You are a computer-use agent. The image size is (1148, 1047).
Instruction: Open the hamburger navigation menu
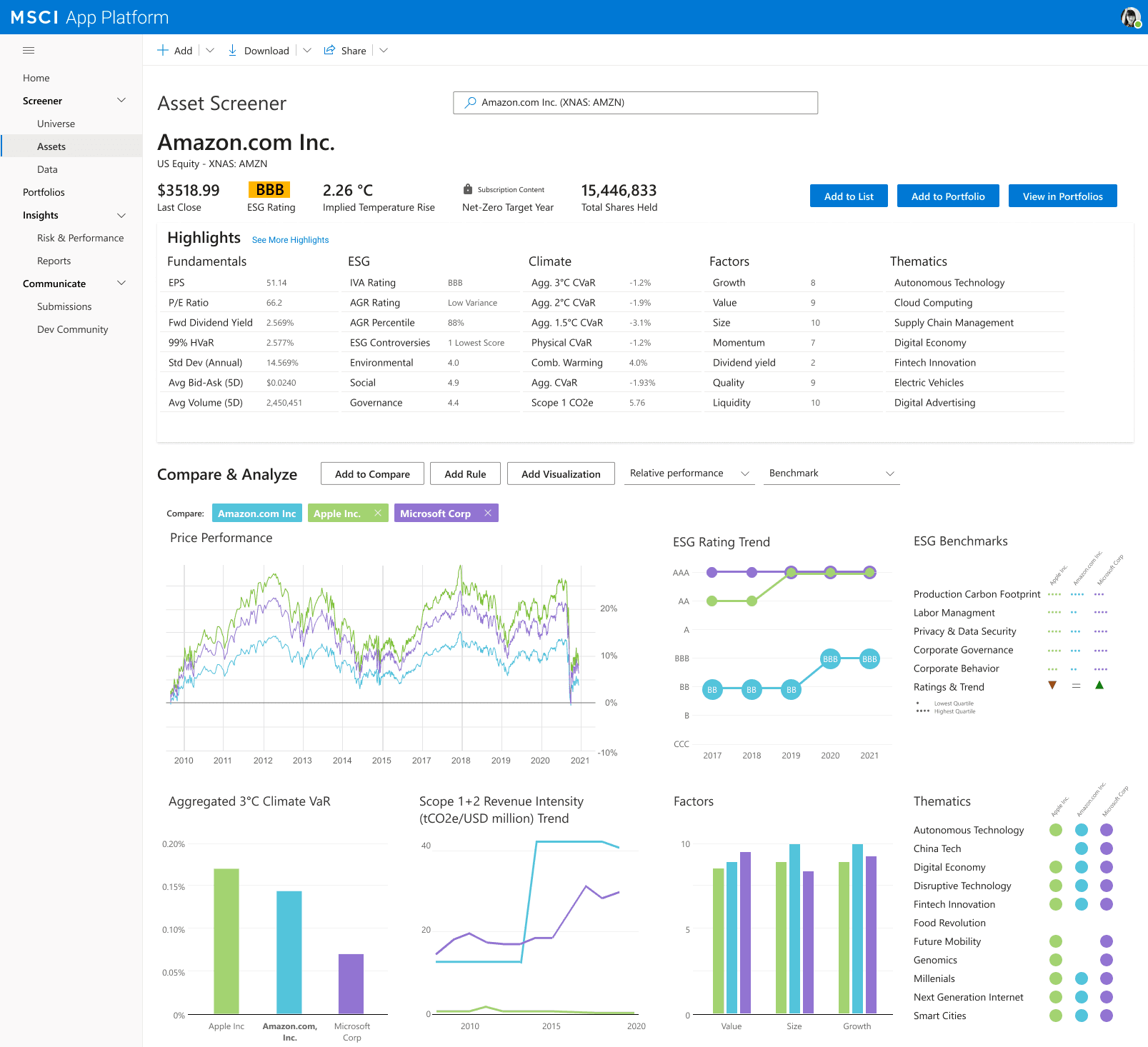point(29,51)
